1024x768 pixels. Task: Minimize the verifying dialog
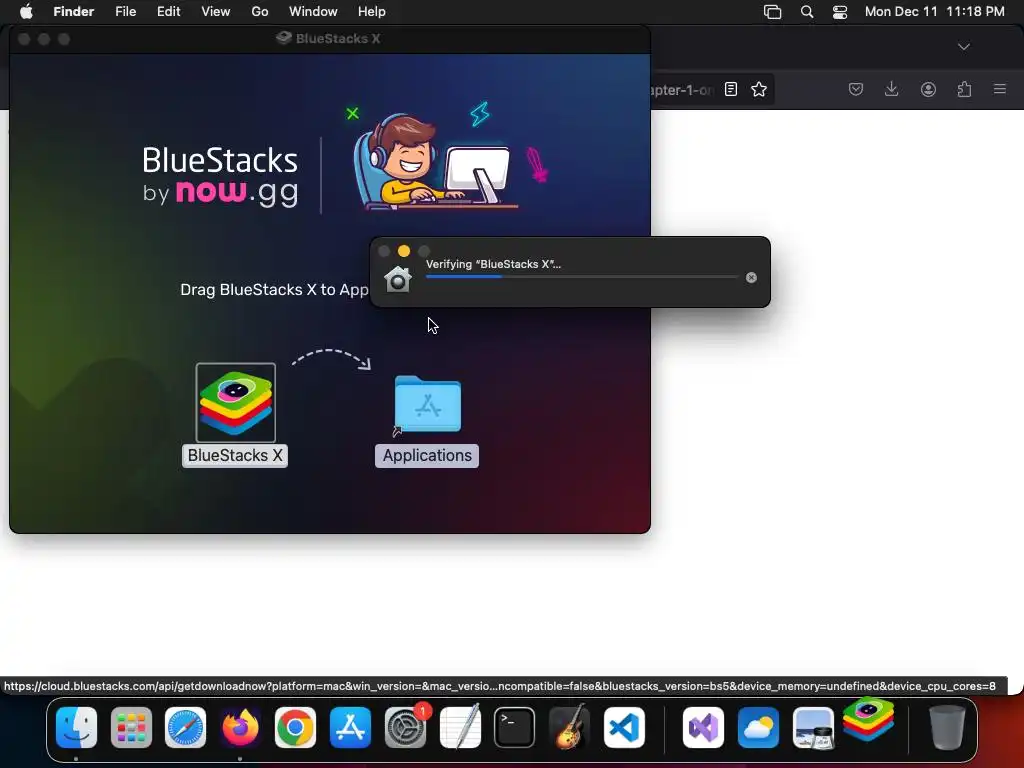pos(404,251)
